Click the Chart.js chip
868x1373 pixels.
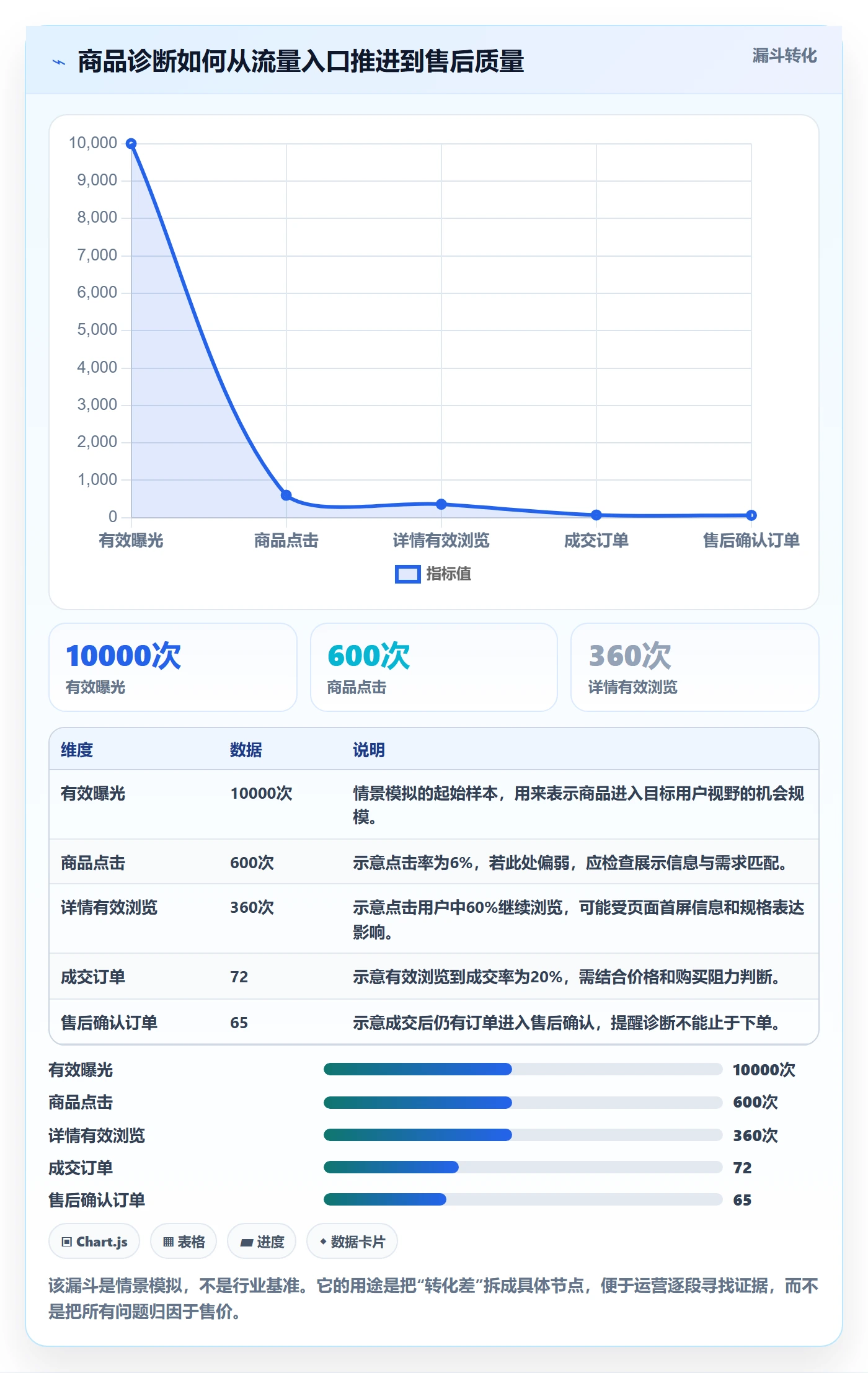click(x=94, y=1242)
